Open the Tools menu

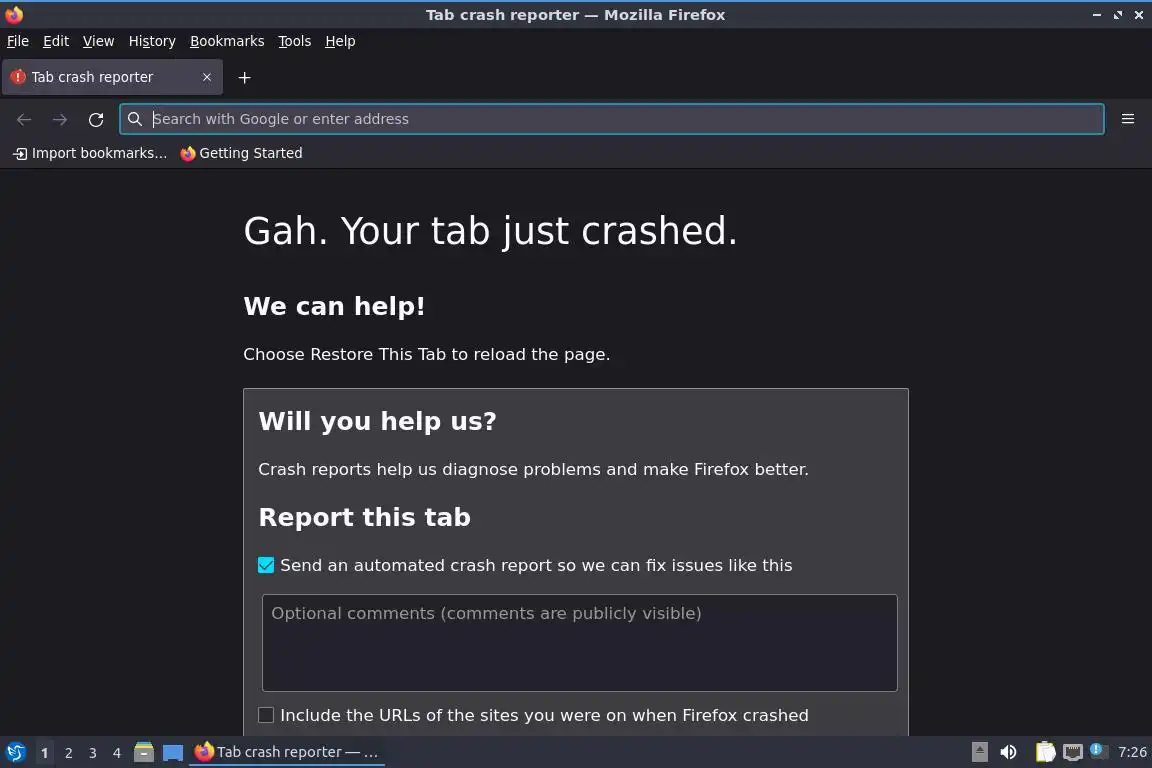point(295,41)
